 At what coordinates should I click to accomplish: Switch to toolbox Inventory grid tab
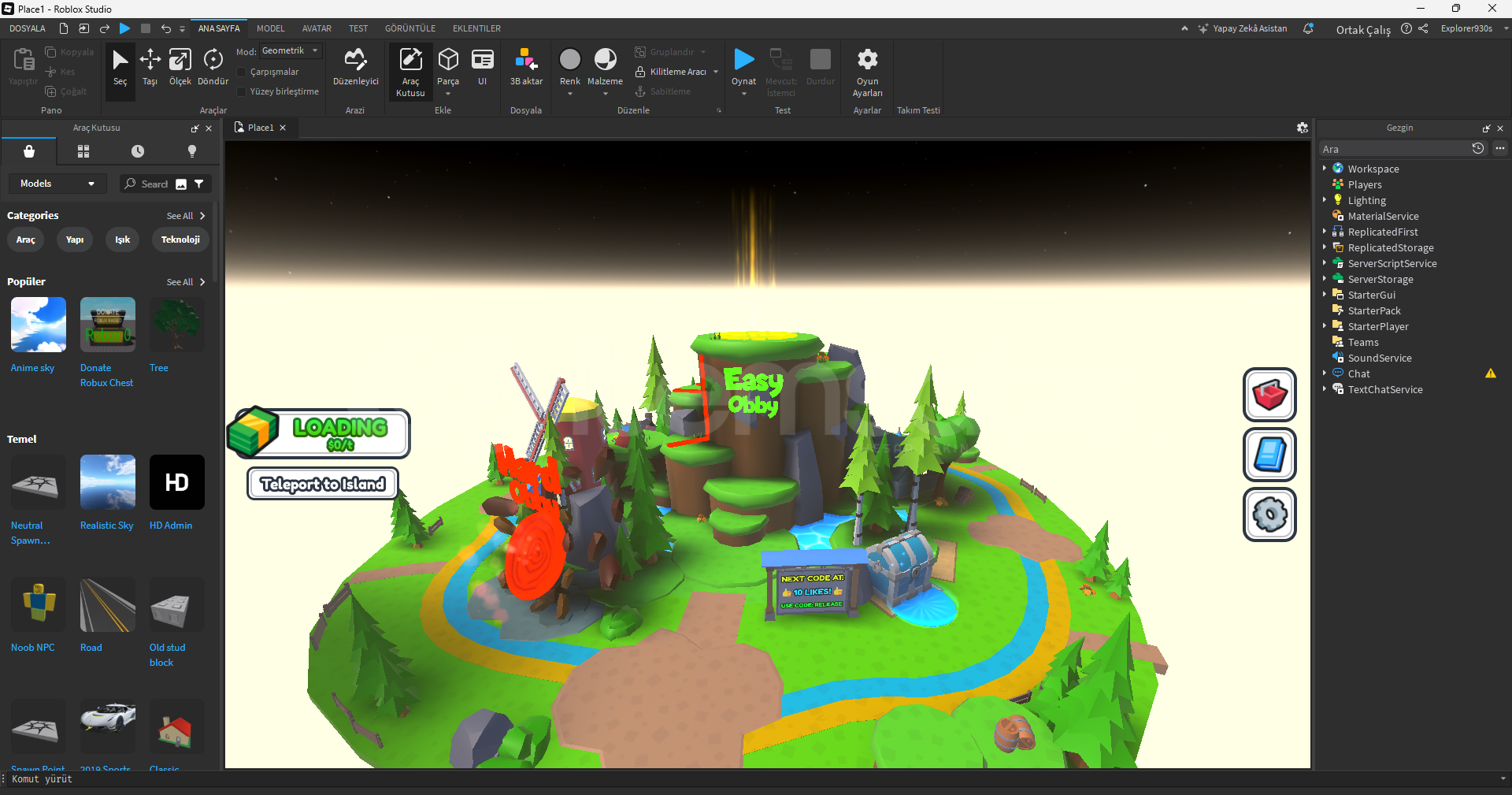(83, 151)
